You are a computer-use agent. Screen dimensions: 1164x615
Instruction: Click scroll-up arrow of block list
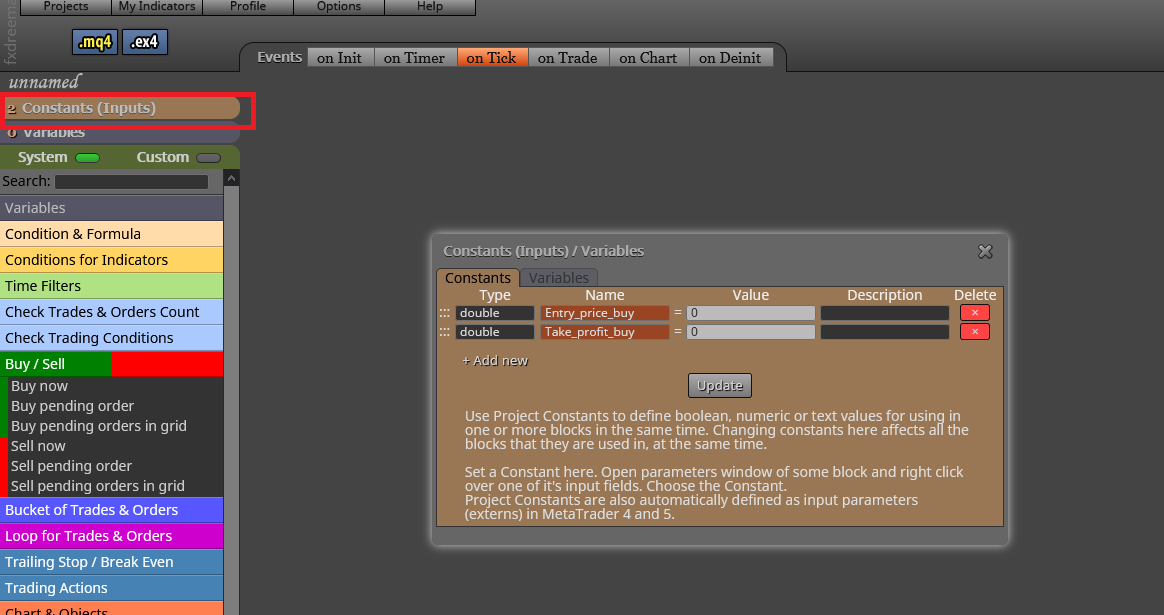click(232, 178)
